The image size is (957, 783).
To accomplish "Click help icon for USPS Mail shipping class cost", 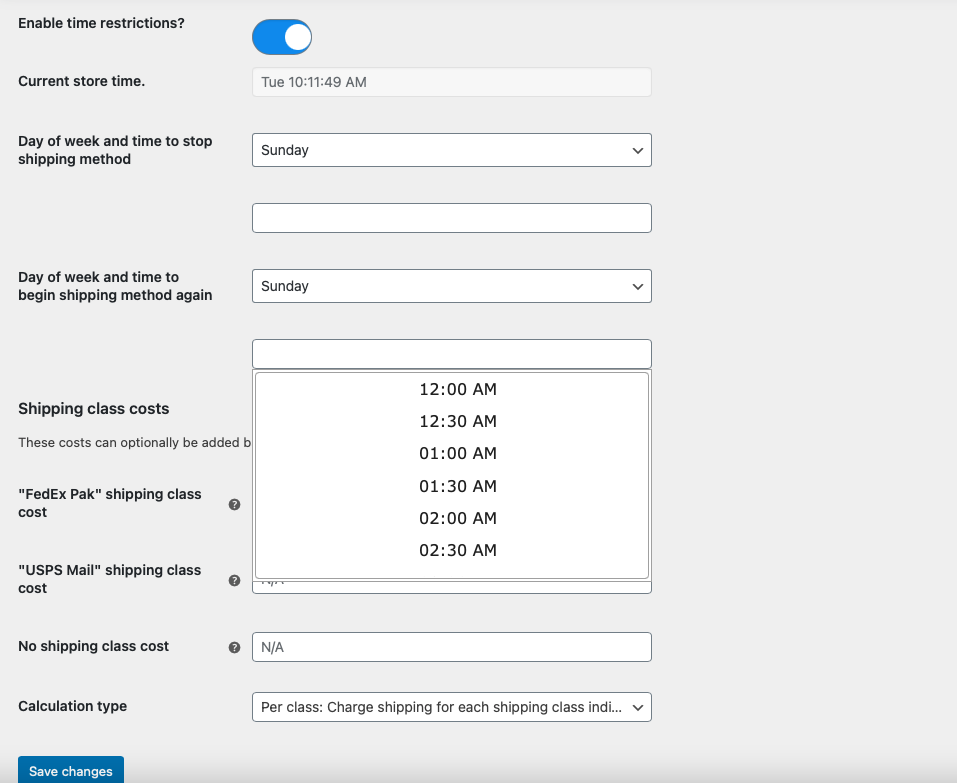I will [x=234, y=580].
